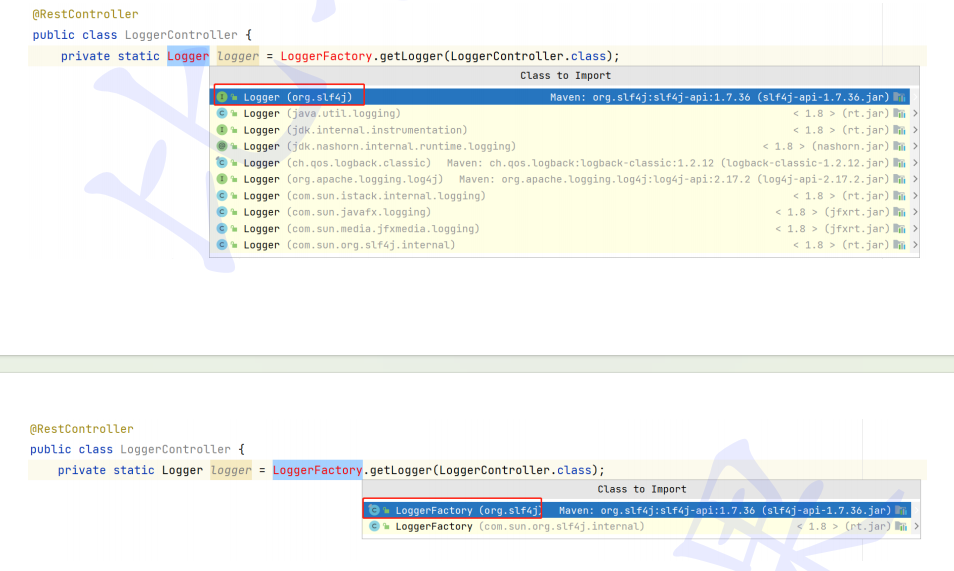Click library icon on com.sun.istack row
The height and width of the screenshot is (571, 954).
[x=899, y=195]
